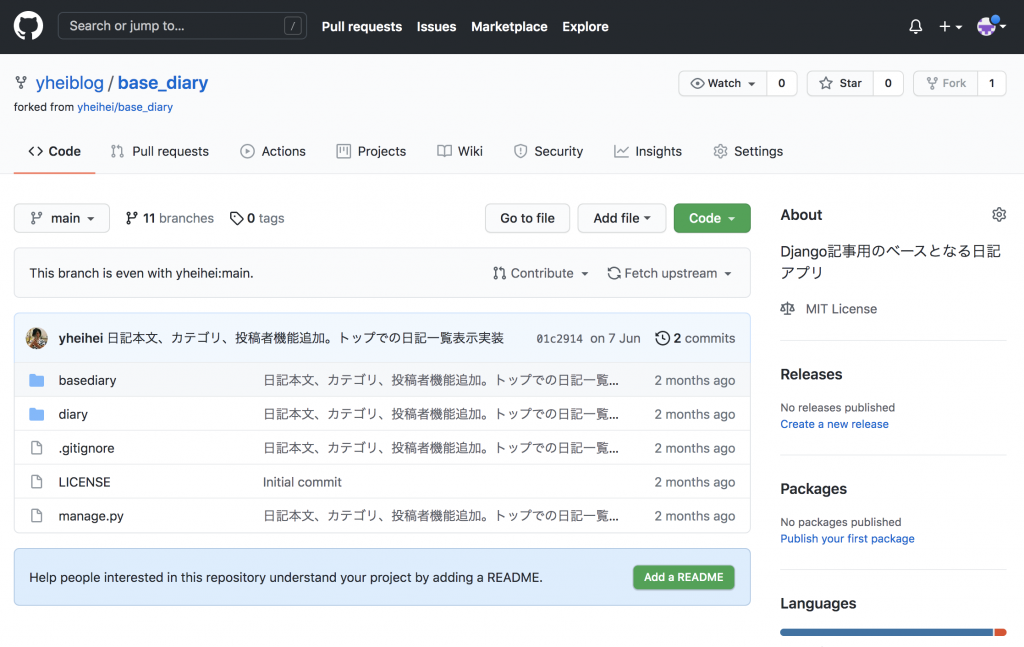
Task: Open the notifications bell
Action: point(916,26)
